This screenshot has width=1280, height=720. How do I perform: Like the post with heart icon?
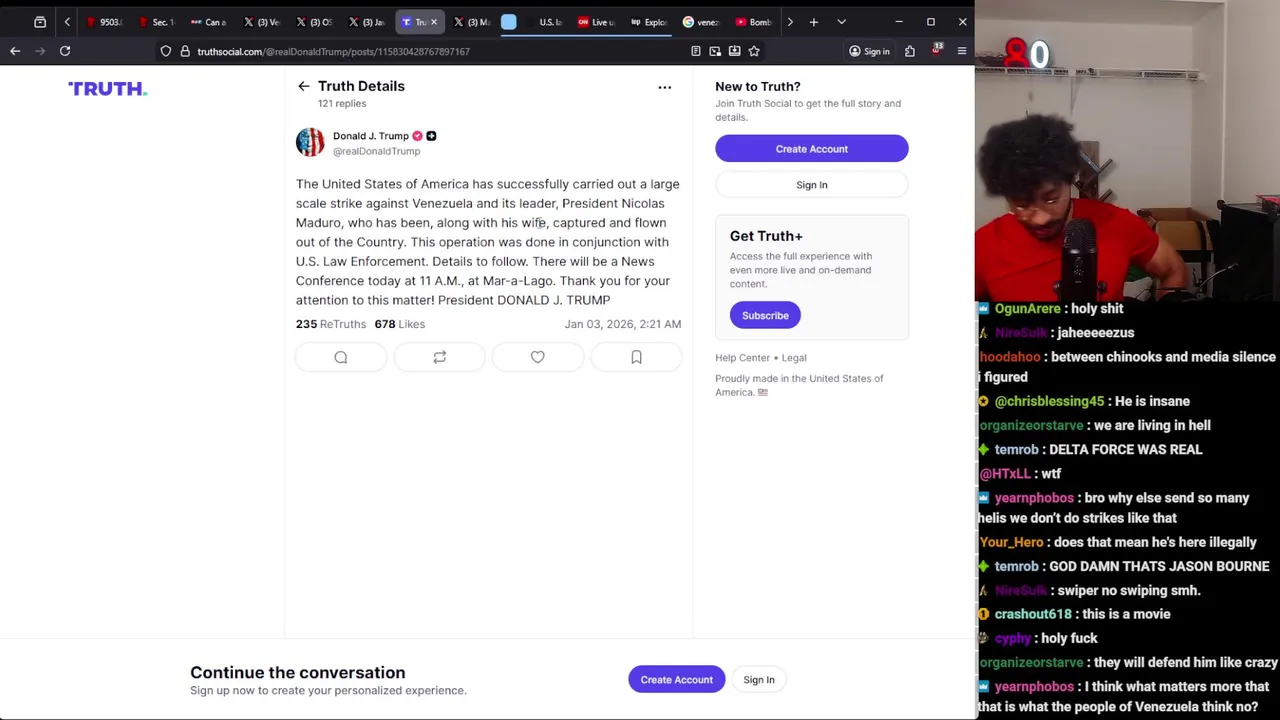click(538, 357)
